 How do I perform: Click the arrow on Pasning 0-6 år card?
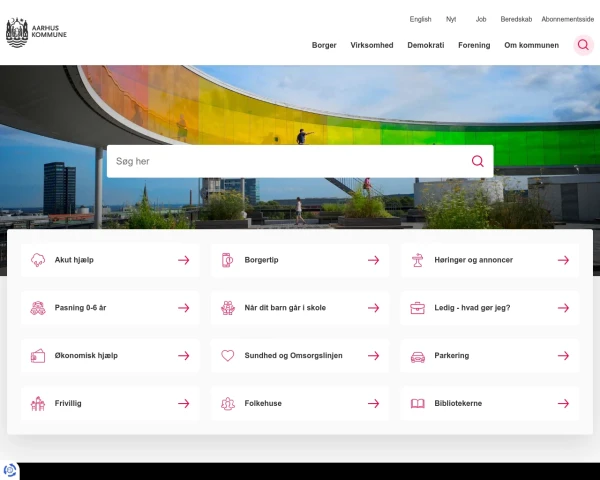pyautogui.click(x=184, y=308)
